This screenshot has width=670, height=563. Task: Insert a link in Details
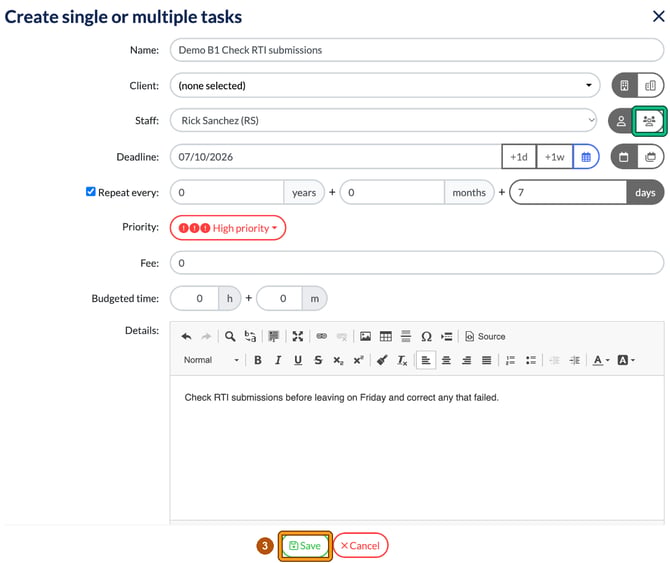[x=322, y=337]
